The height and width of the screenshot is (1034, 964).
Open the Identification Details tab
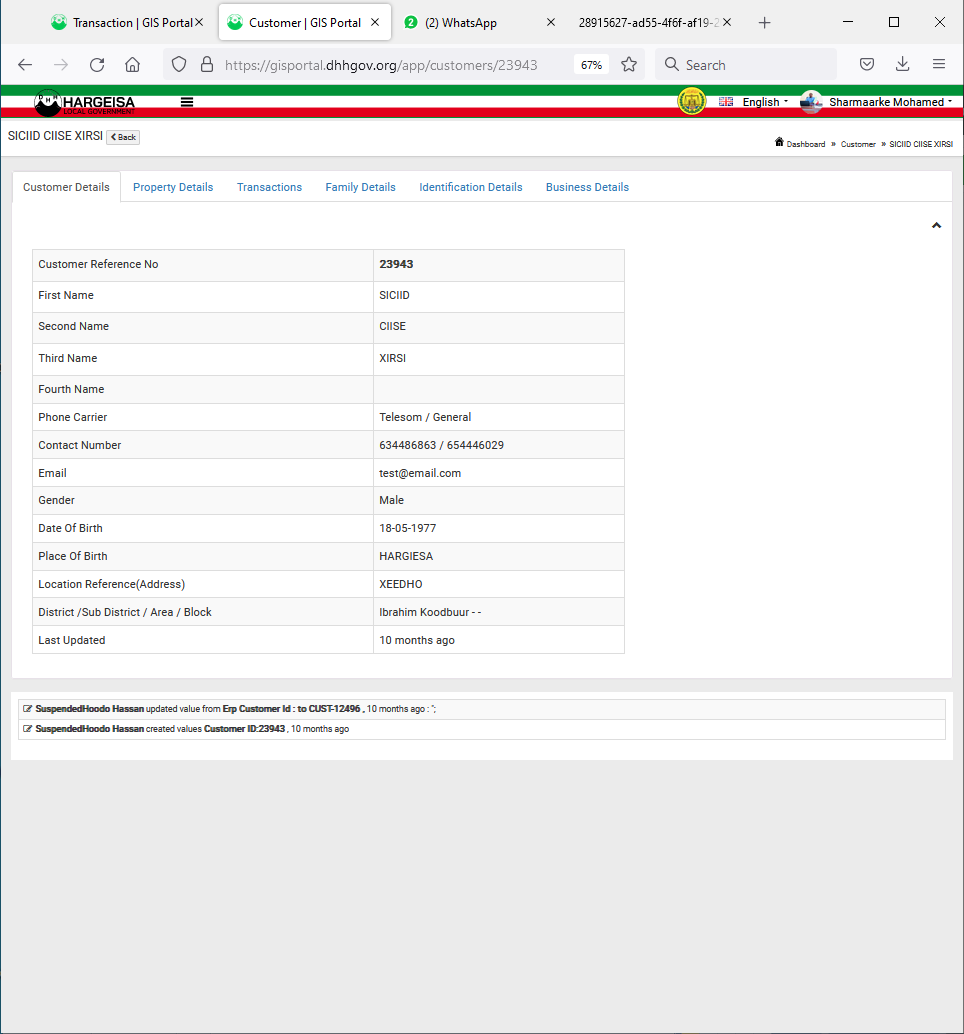471,187
